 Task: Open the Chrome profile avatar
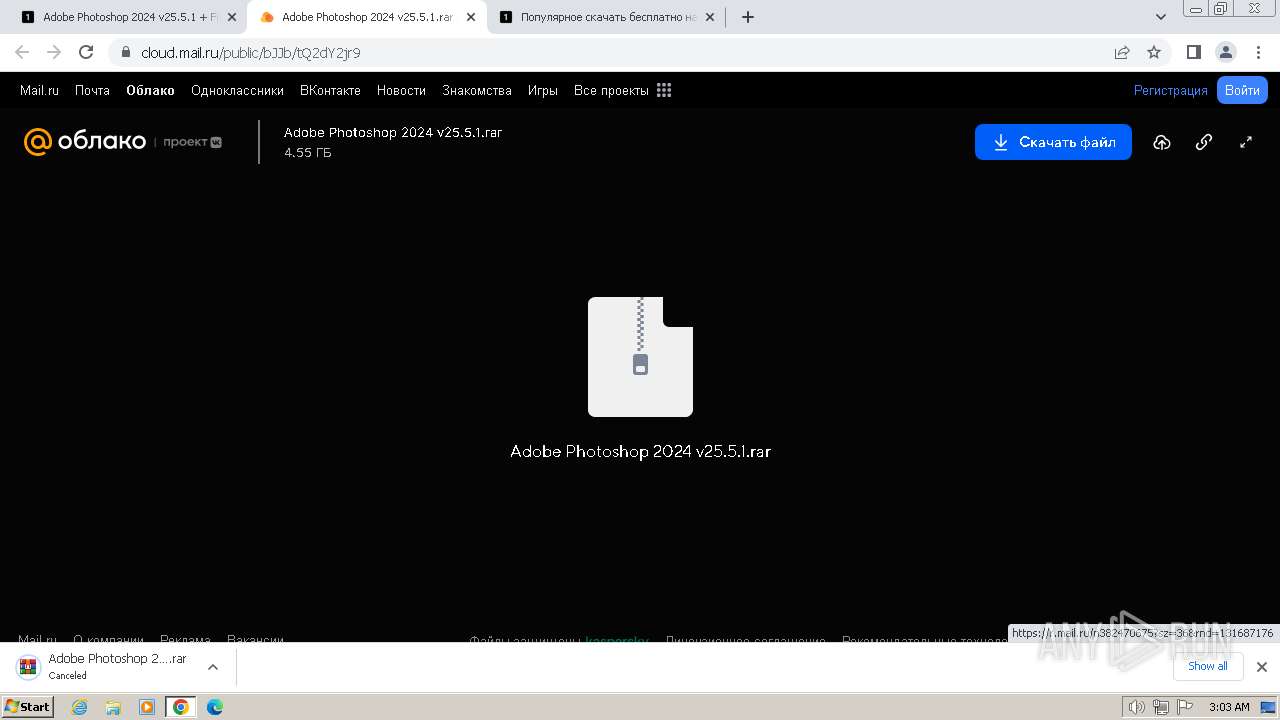pyautogui.click(x=1225, y=52)
